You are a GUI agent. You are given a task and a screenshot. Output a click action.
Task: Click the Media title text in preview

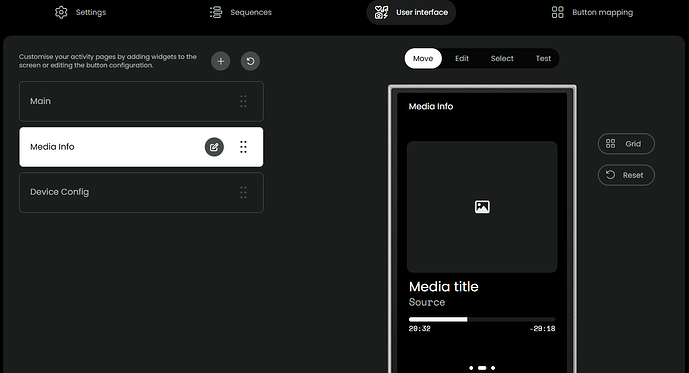443,287
